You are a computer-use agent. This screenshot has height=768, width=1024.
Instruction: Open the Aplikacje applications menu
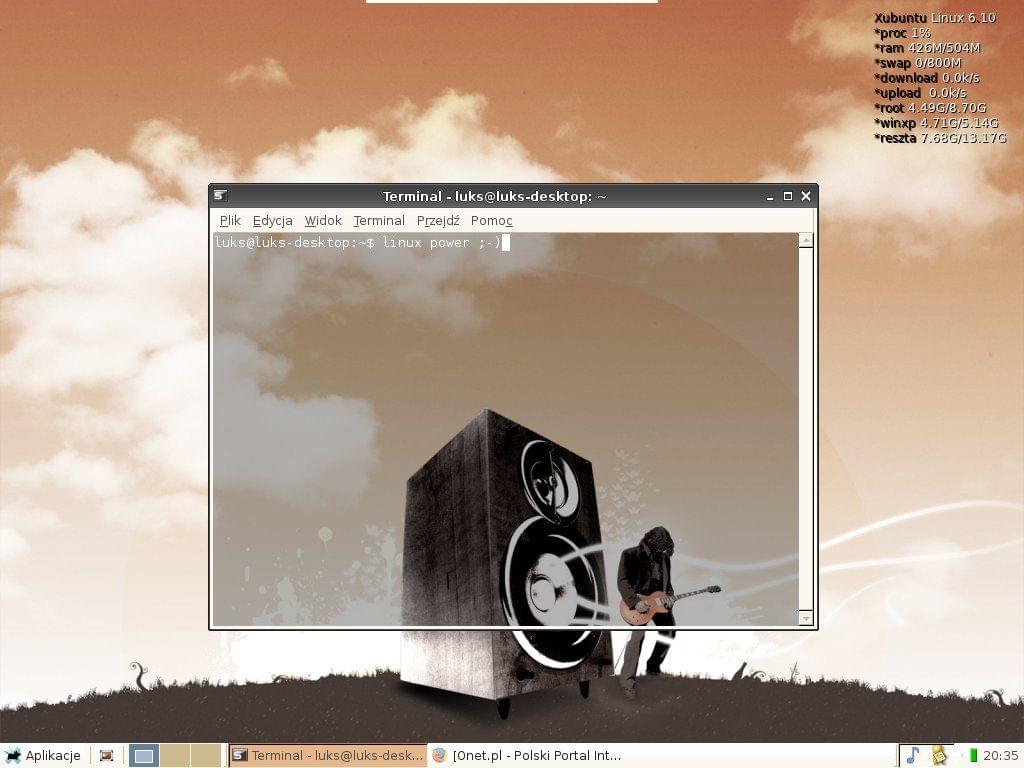click(43, 756)
